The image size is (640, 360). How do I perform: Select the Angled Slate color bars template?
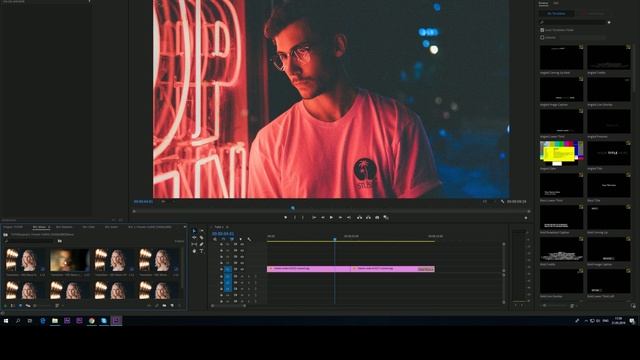[562, 153]
